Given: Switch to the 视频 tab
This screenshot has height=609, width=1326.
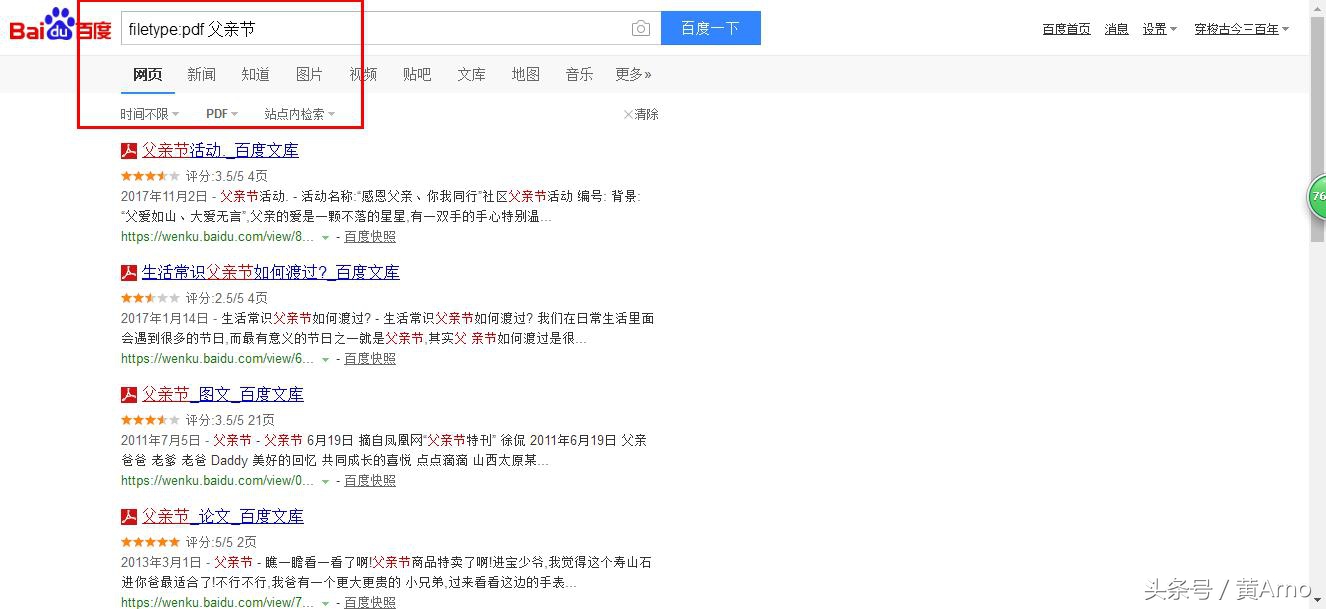Looking at the screenshot, I should 363,74.
